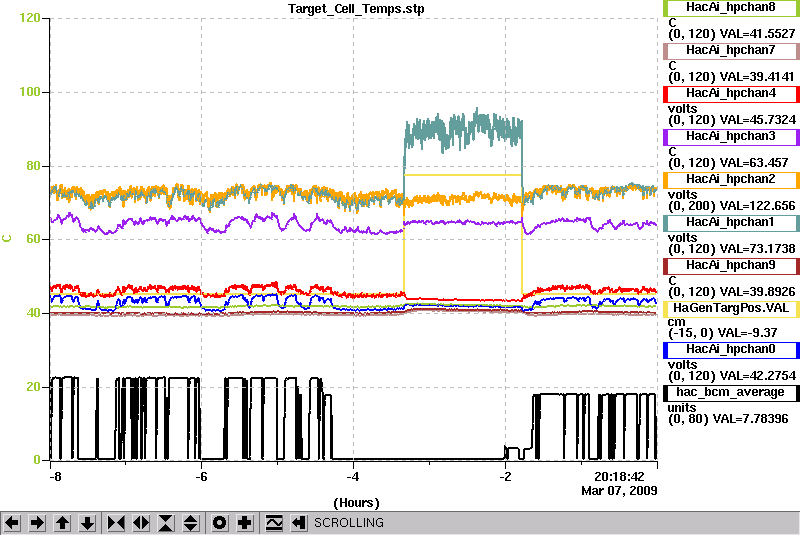Select the HacAi_hpchan8 curve legend
Screen dimensions: 800x535
click(731, 8)
